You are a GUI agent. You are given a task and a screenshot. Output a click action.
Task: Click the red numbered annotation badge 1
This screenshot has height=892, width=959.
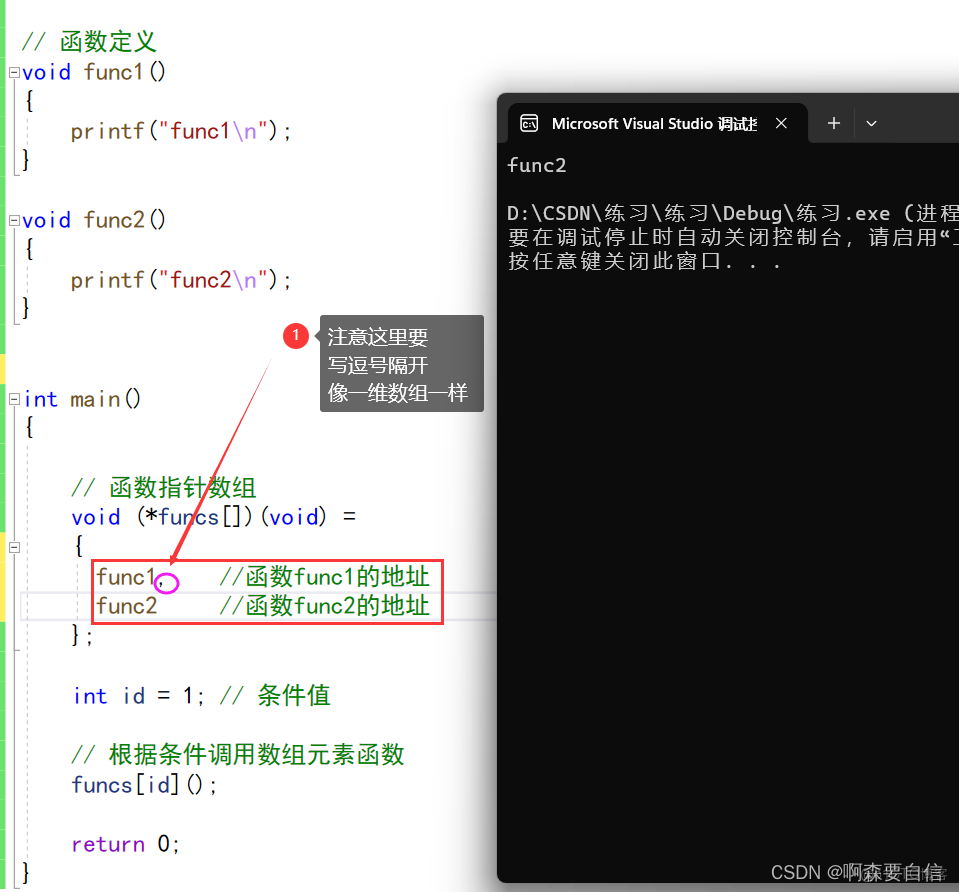pos(296,336)
